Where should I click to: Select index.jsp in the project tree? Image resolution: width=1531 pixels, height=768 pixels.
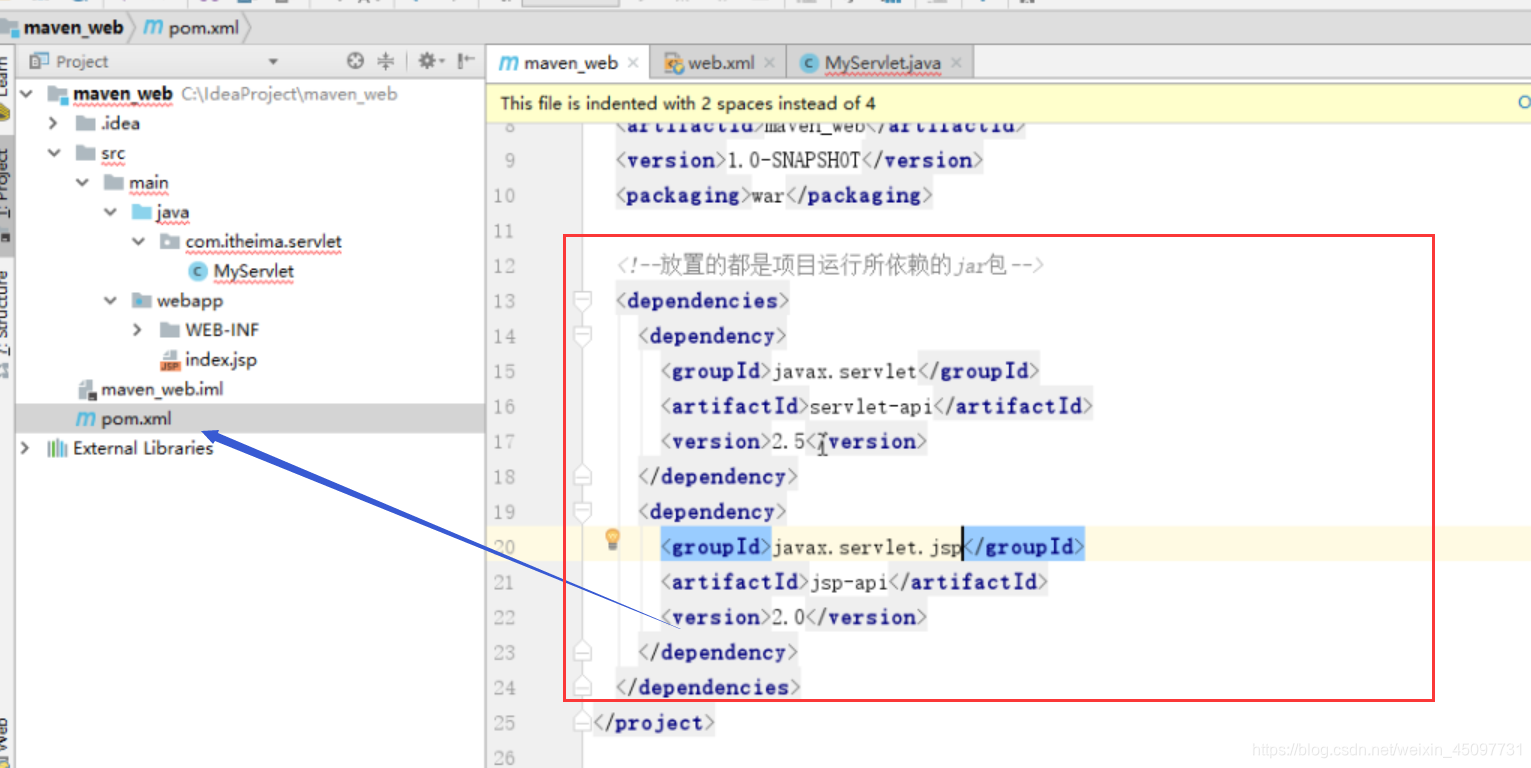[221, 360]
